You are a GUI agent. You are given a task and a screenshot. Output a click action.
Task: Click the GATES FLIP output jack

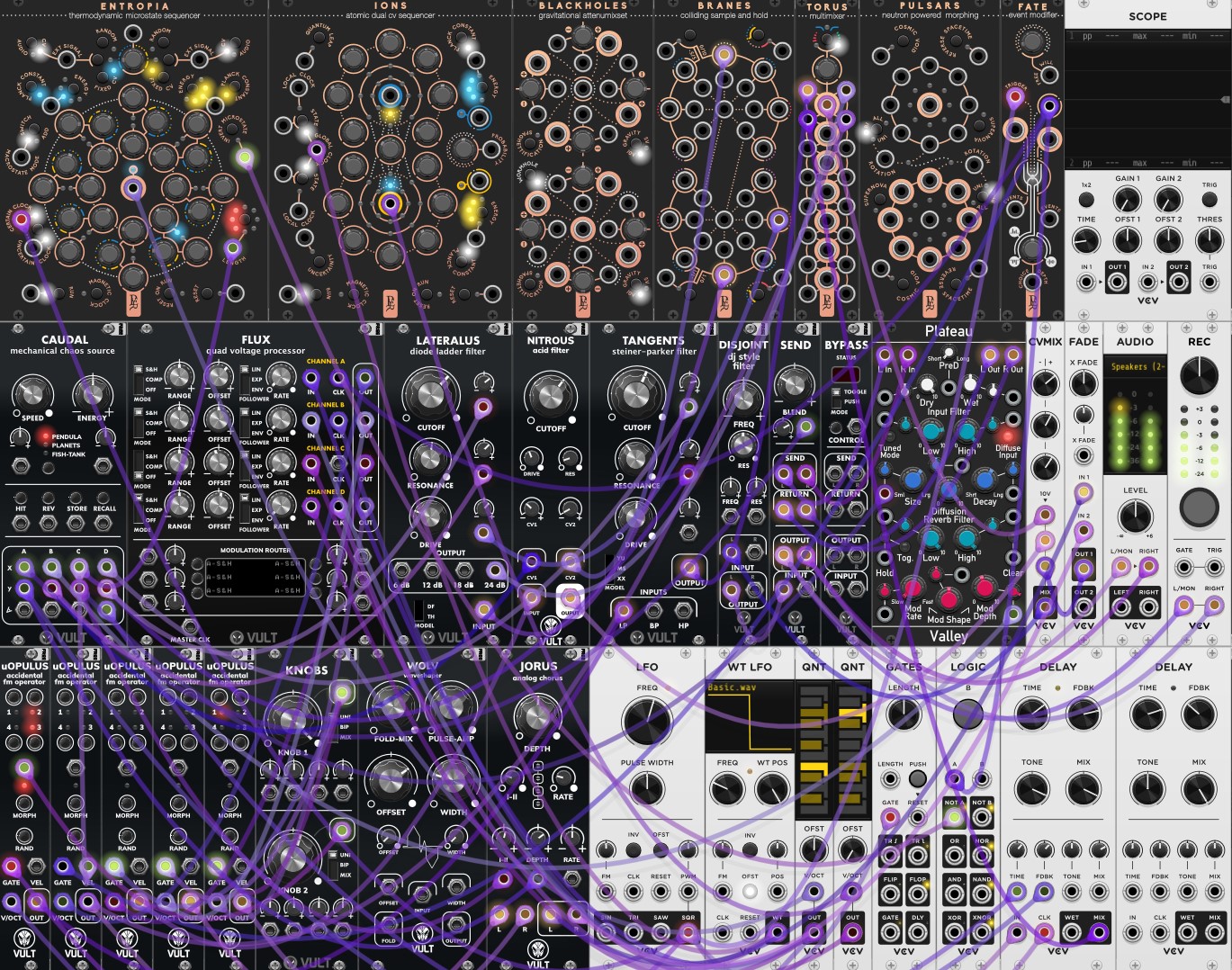[x=890, y=894]
